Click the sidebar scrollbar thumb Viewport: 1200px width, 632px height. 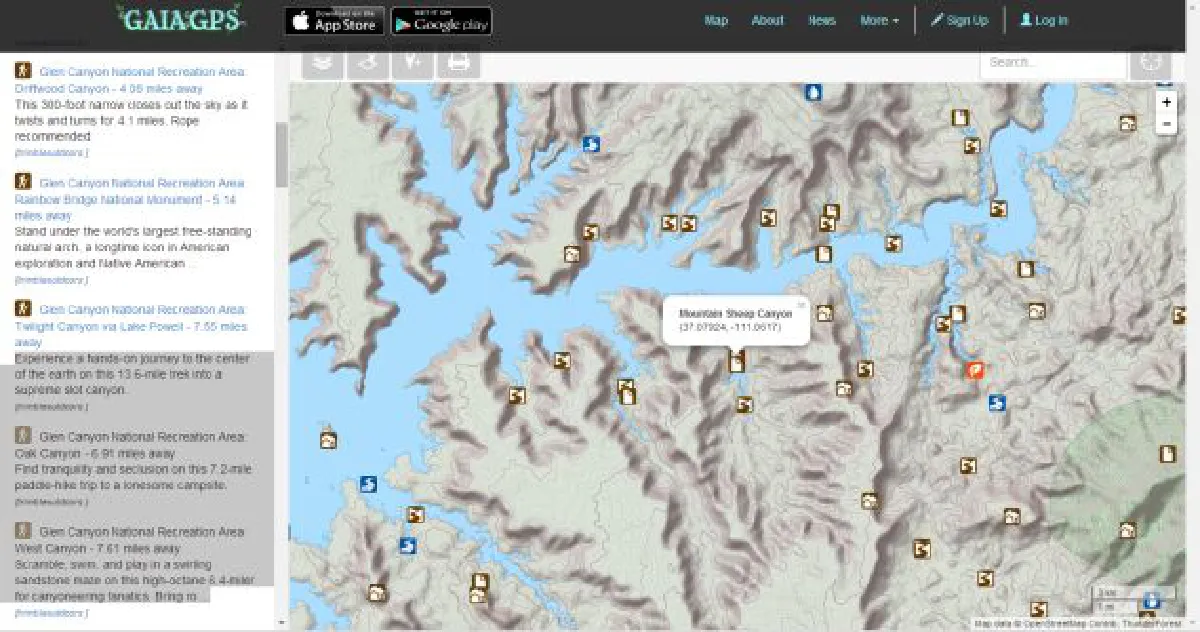coord(281,155)
